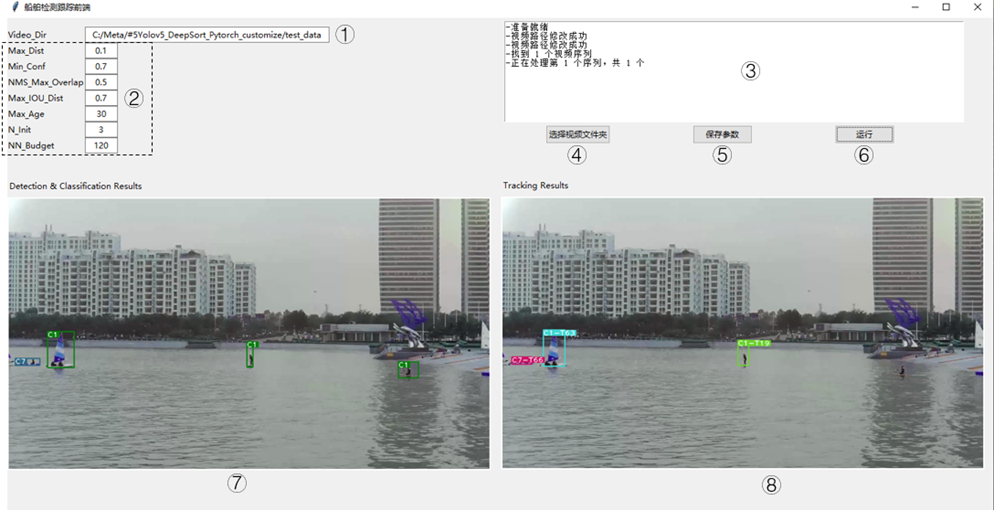Edit the Max_IOU_Dist input box
The image size is (994, 511).
101,98
